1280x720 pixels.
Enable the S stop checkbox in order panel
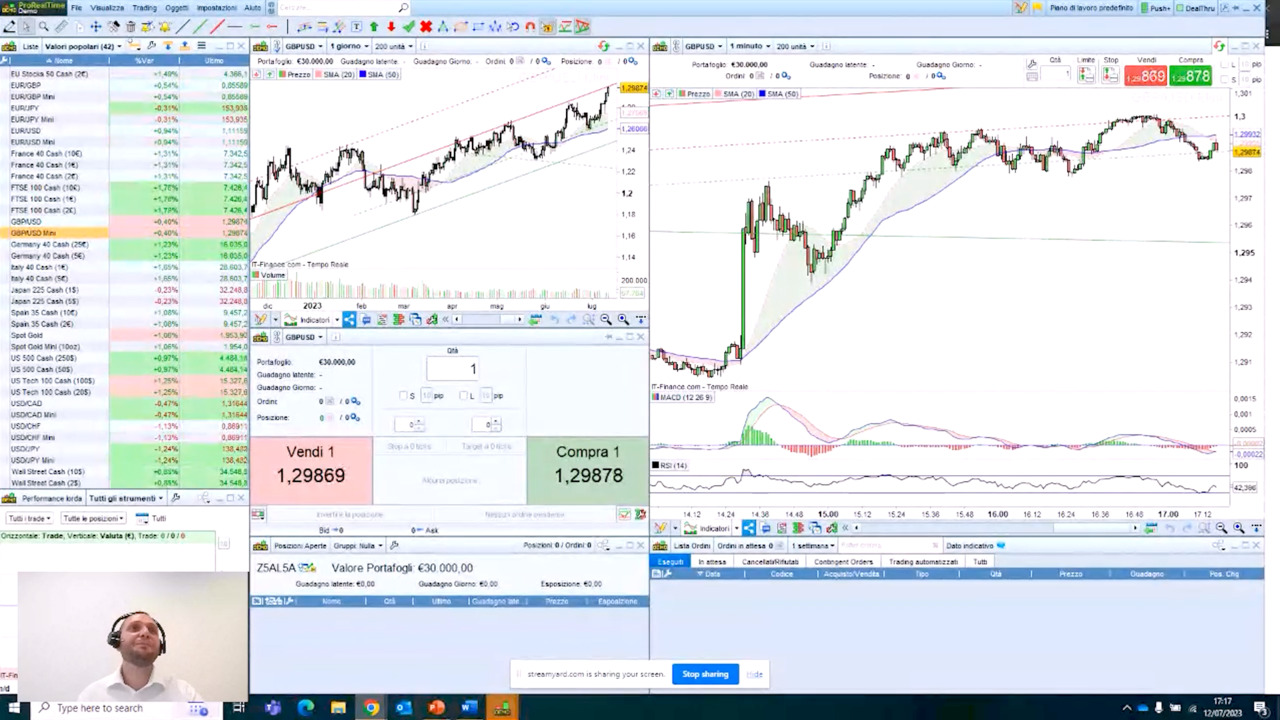coord(404,396)
